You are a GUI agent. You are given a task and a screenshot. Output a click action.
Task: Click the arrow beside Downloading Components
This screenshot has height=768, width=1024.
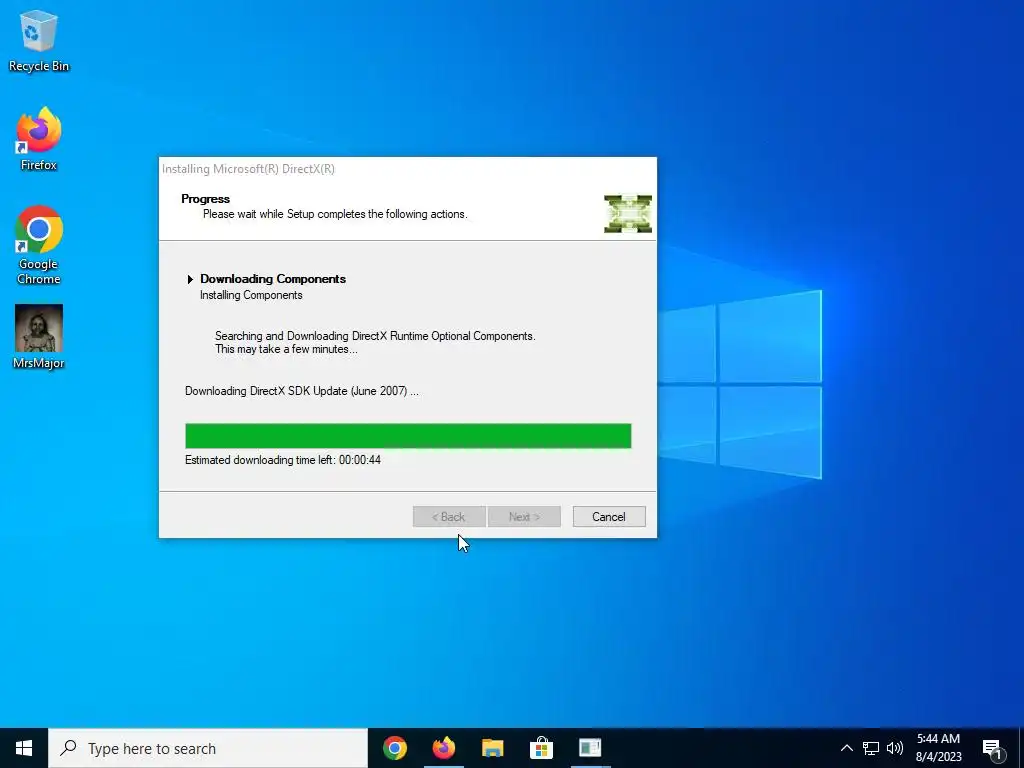click(x=190, y=280)
